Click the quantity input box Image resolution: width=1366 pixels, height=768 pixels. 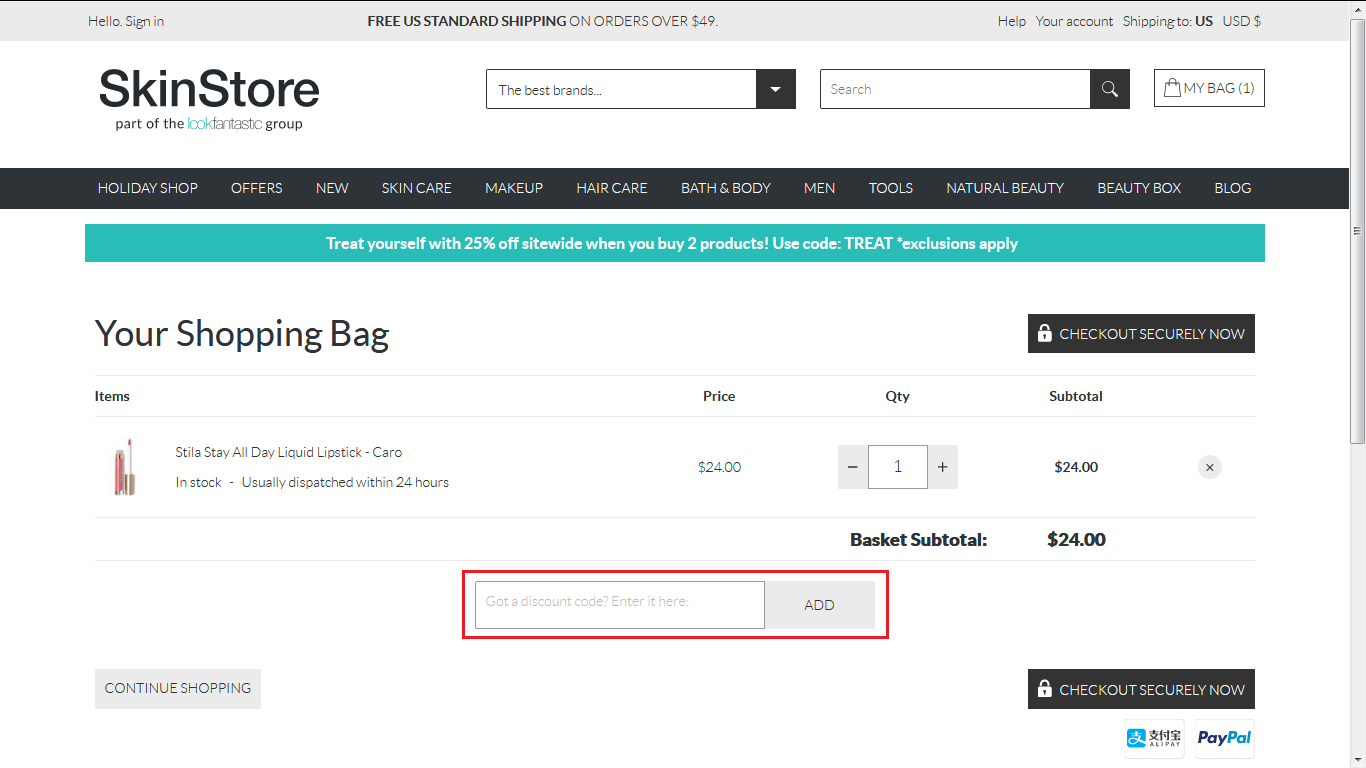coord(898,467)
